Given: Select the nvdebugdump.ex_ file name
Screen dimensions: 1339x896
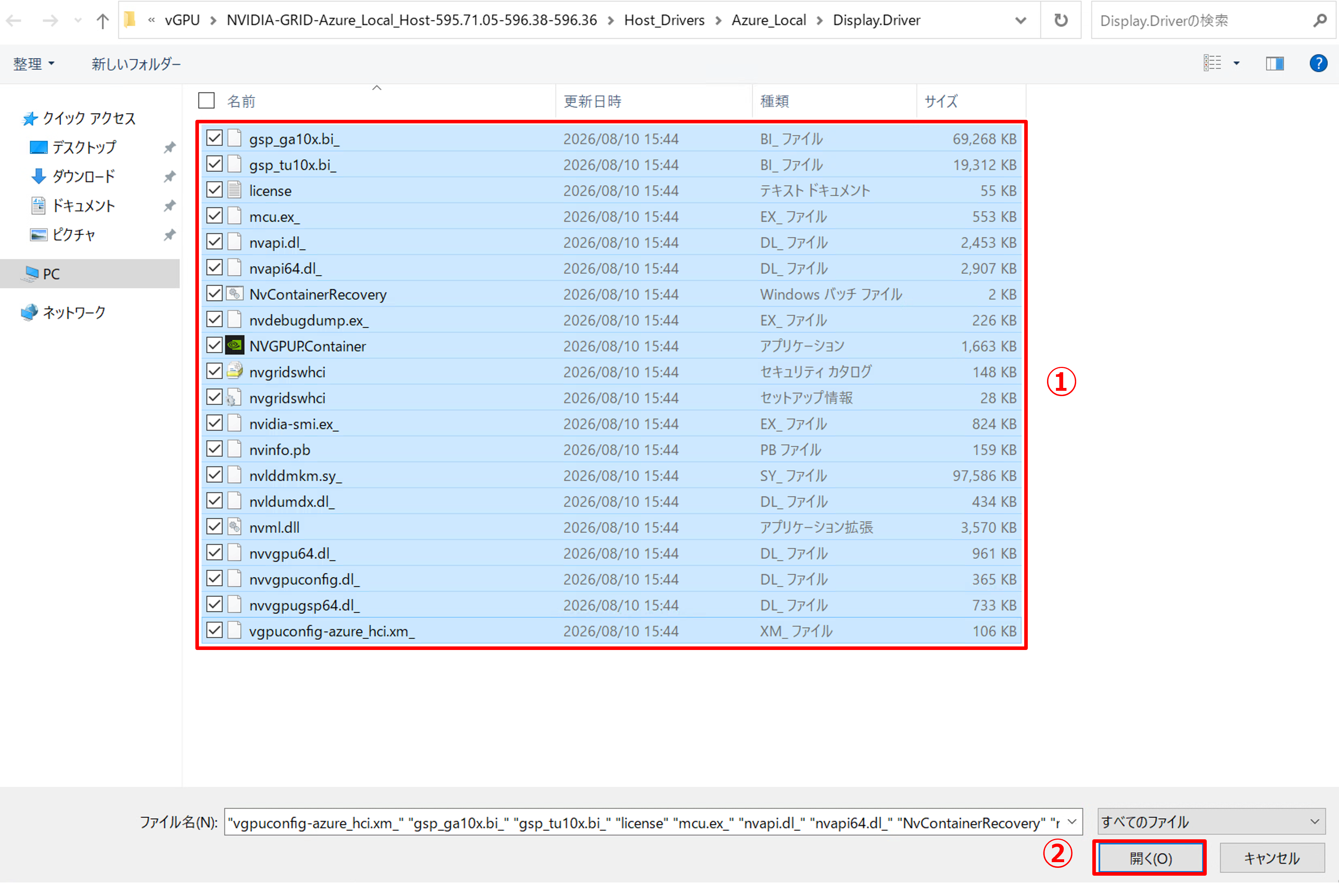Looking at the screenshot, I should pos(309,321).
